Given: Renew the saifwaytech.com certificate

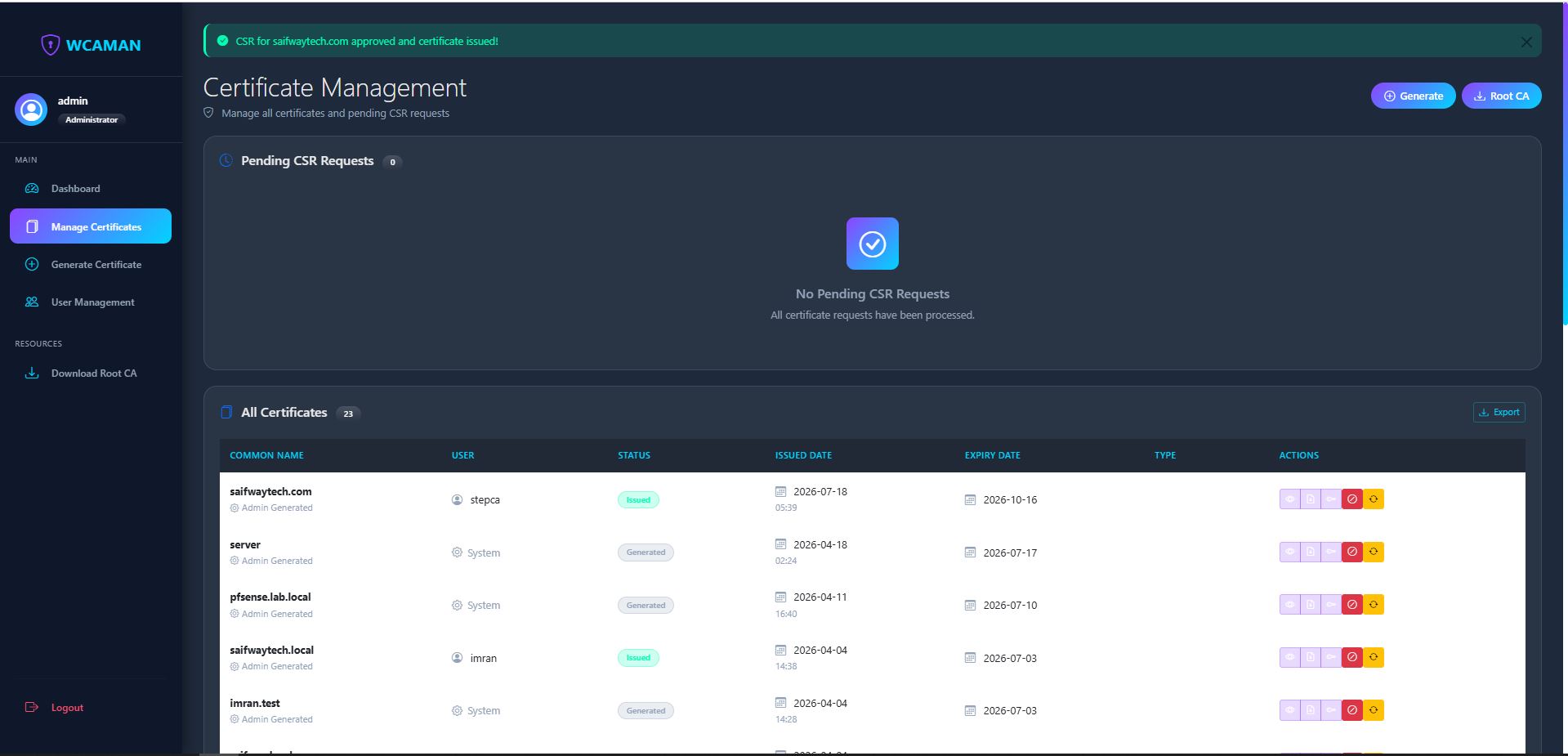Looking at the screenshot, I should coord(1374,499).
